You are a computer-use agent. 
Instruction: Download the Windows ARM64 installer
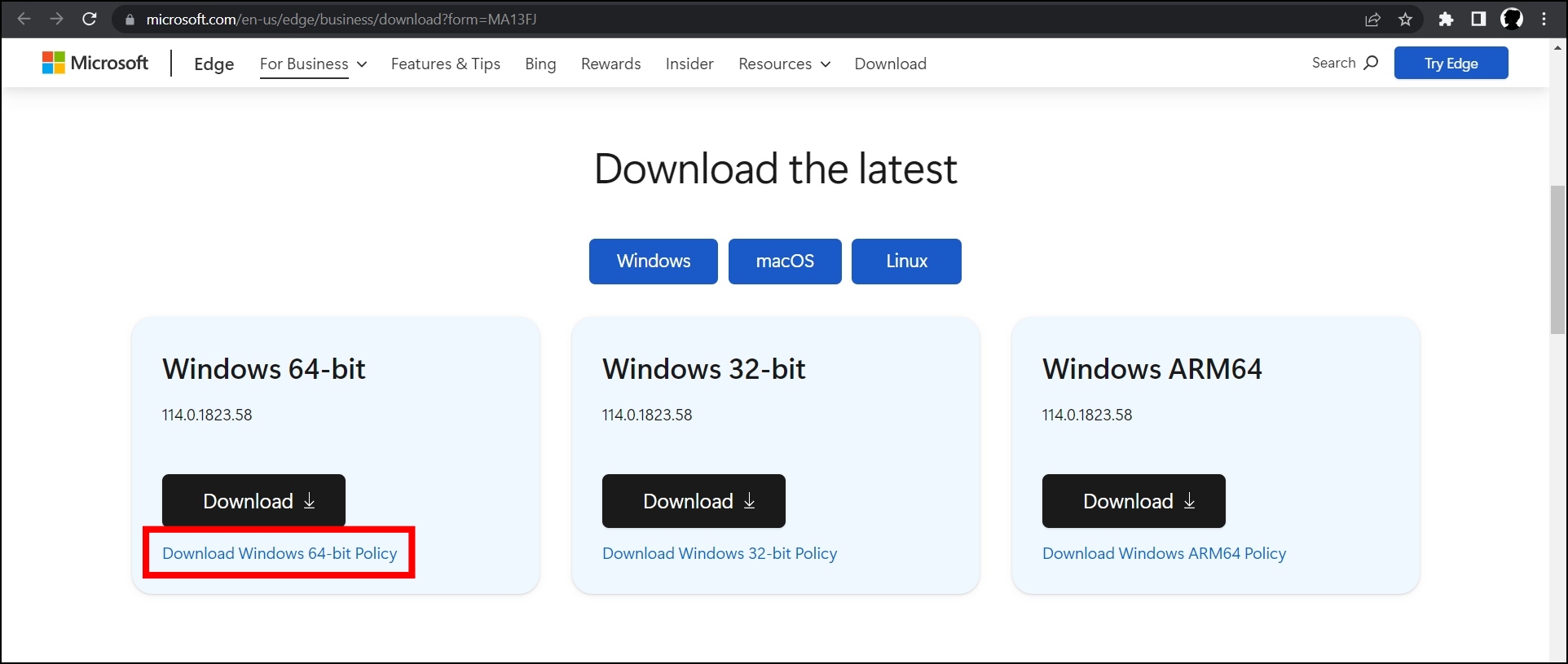tap(1134, 501)
